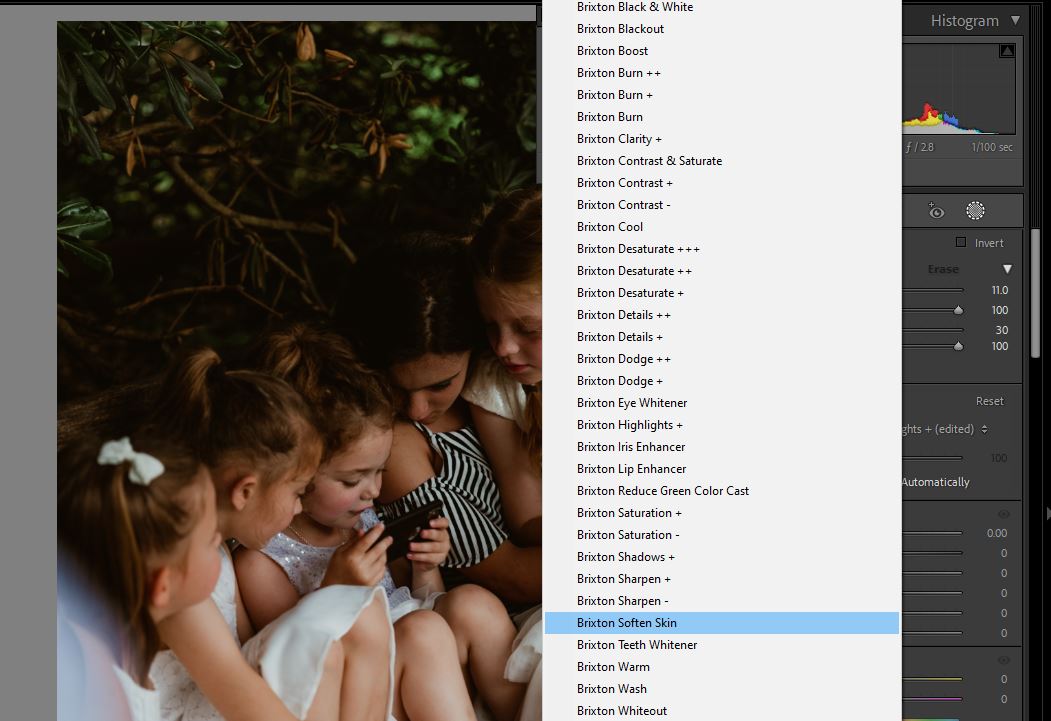This screenshot has height=721, width=1051.
Task: Click the Erase brush label
Action: tap(942, 269)
